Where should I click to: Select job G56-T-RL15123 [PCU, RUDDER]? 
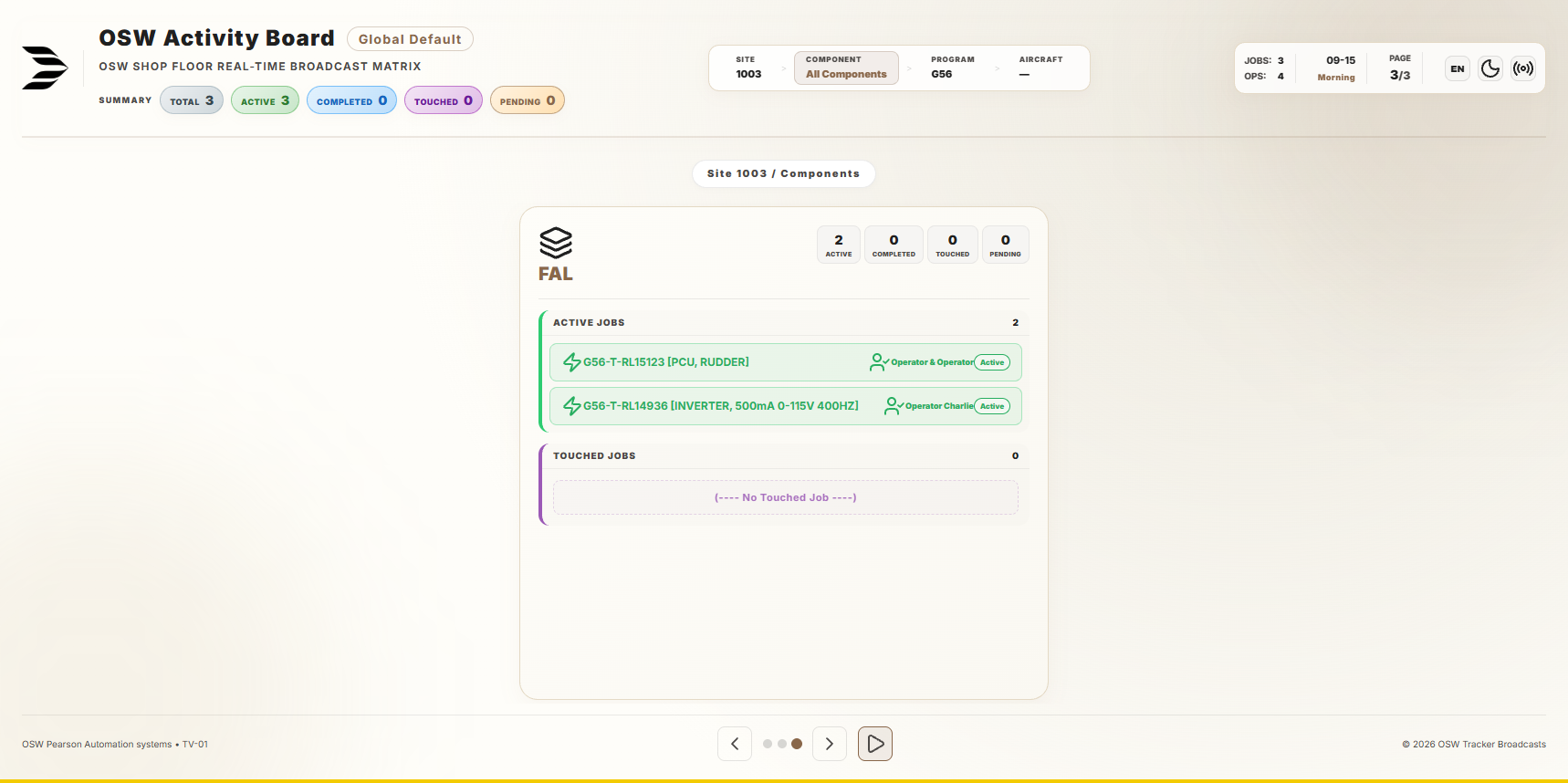pyautogui.click(x=786, y=362)
